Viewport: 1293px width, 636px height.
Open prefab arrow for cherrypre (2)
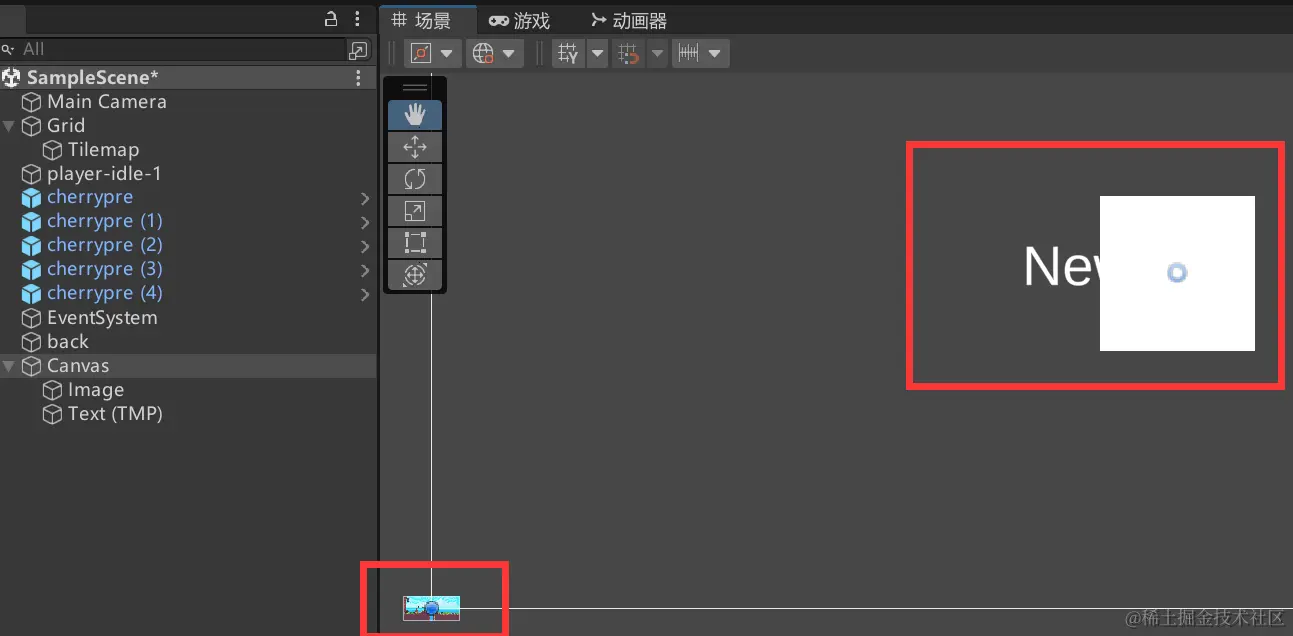[365, 246]
